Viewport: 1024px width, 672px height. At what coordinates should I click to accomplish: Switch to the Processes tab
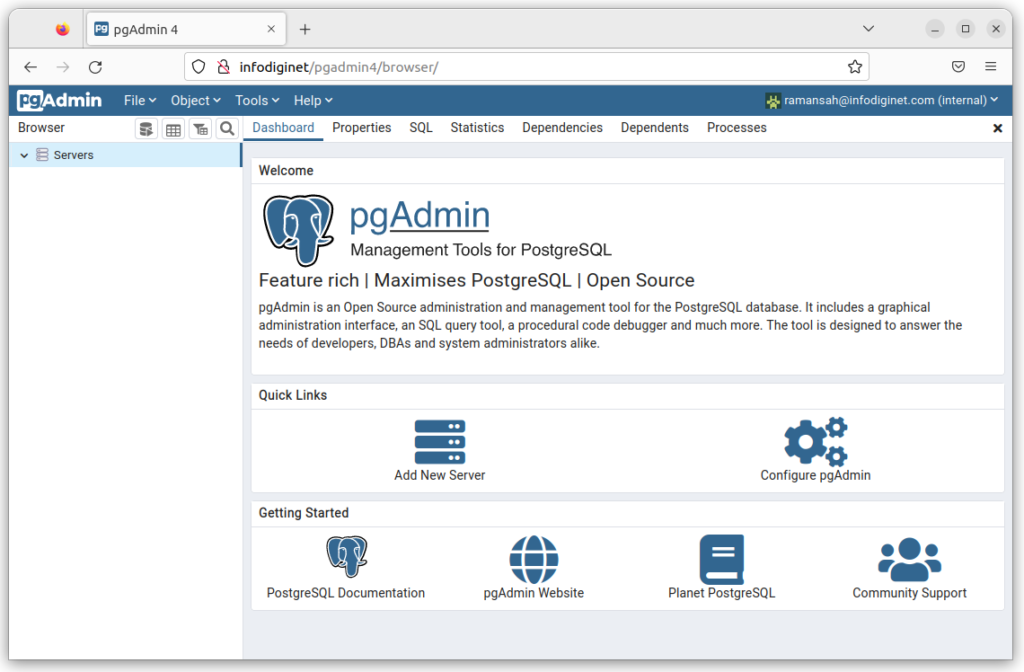[x=737, y=127]
